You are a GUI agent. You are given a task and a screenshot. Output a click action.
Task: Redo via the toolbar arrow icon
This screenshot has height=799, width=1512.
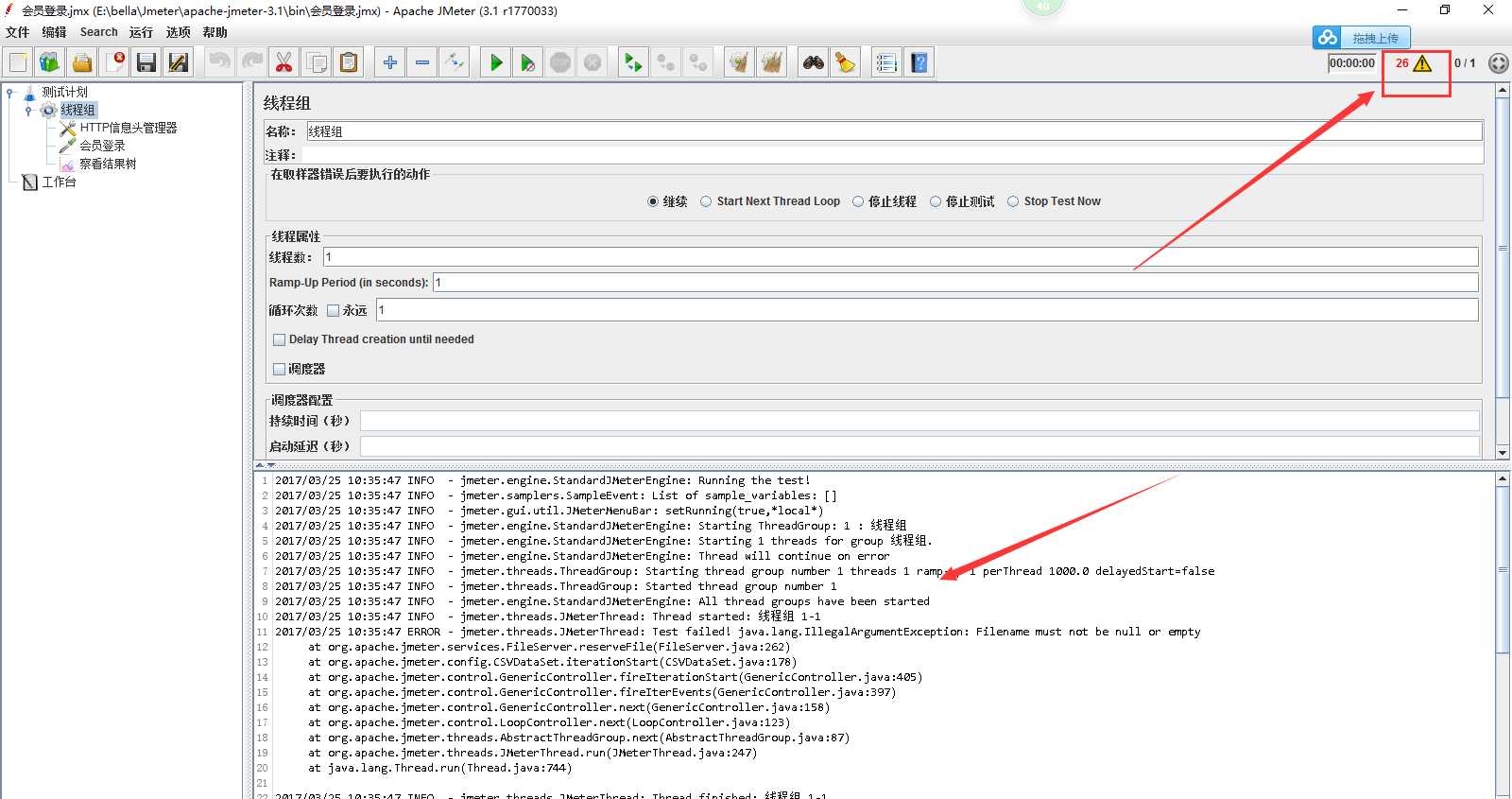(x=252, y=62)
